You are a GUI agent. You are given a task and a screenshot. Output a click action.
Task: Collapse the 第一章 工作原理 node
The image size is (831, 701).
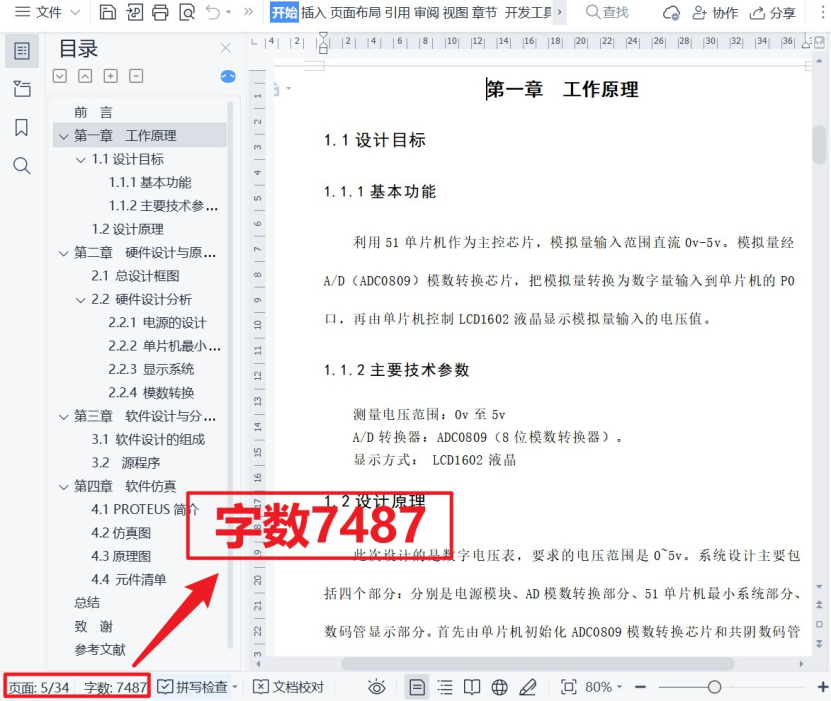(x=64, y=137)
